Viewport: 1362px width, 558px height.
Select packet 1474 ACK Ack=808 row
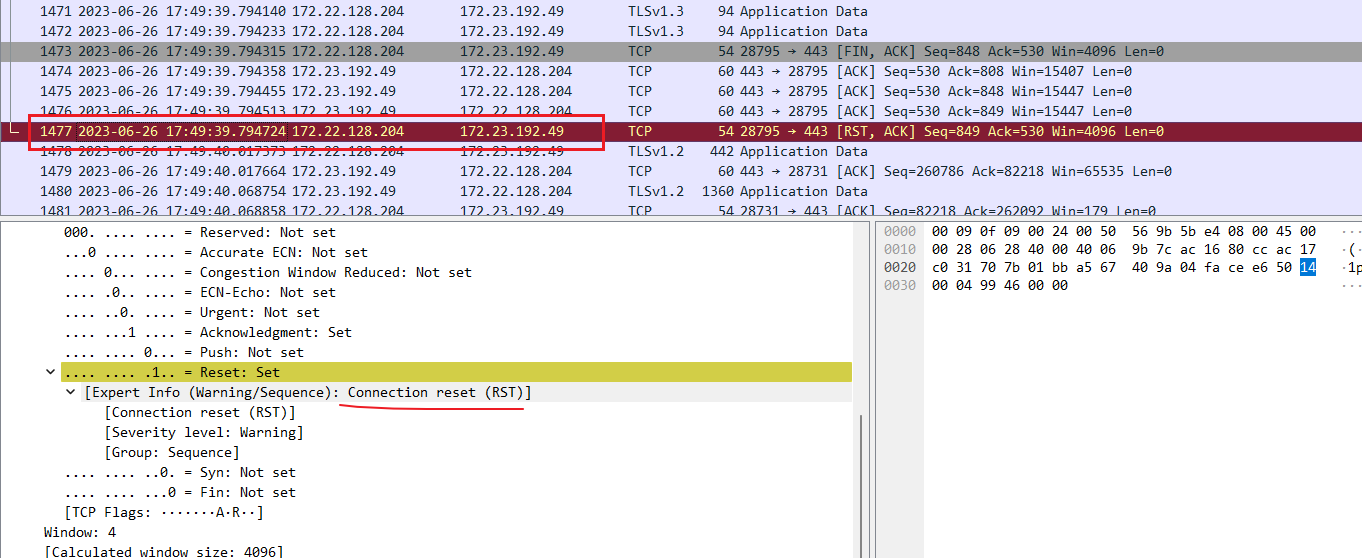(x=681, y=71)
